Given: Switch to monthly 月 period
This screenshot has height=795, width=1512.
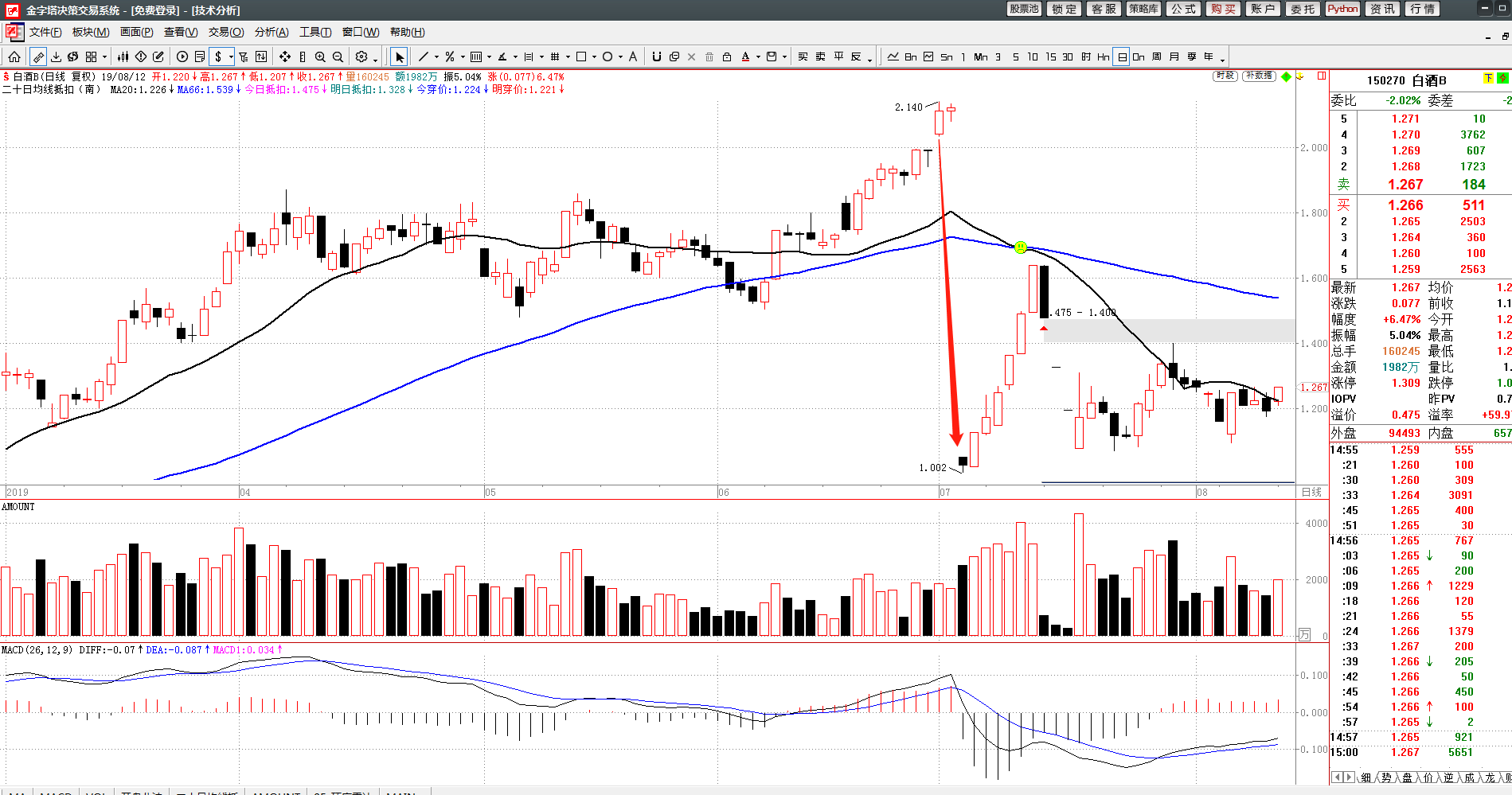Looking at the screenshot, I should click(x=1174, y=57).
